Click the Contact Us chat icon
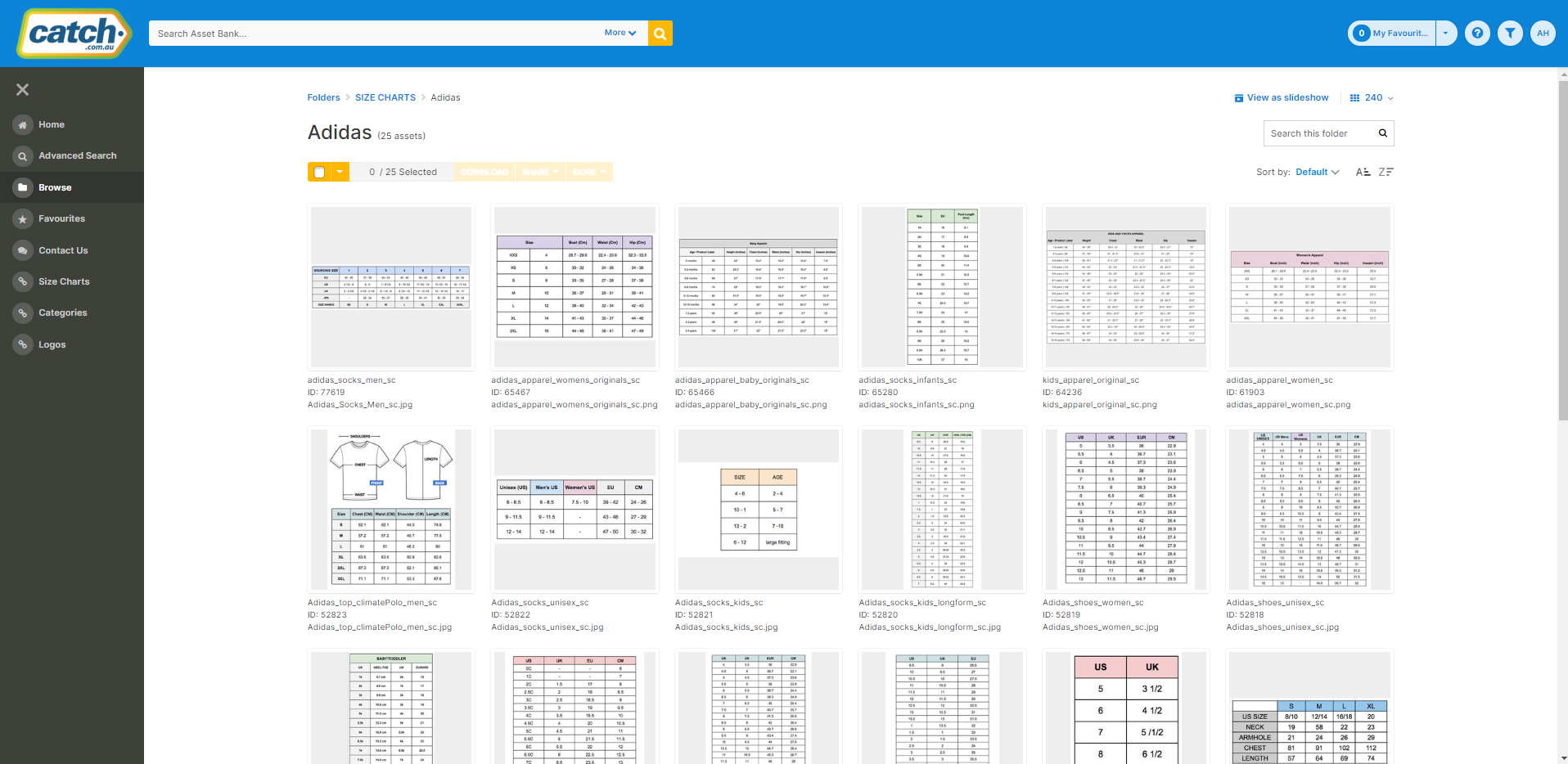 [x=23, y=250]
